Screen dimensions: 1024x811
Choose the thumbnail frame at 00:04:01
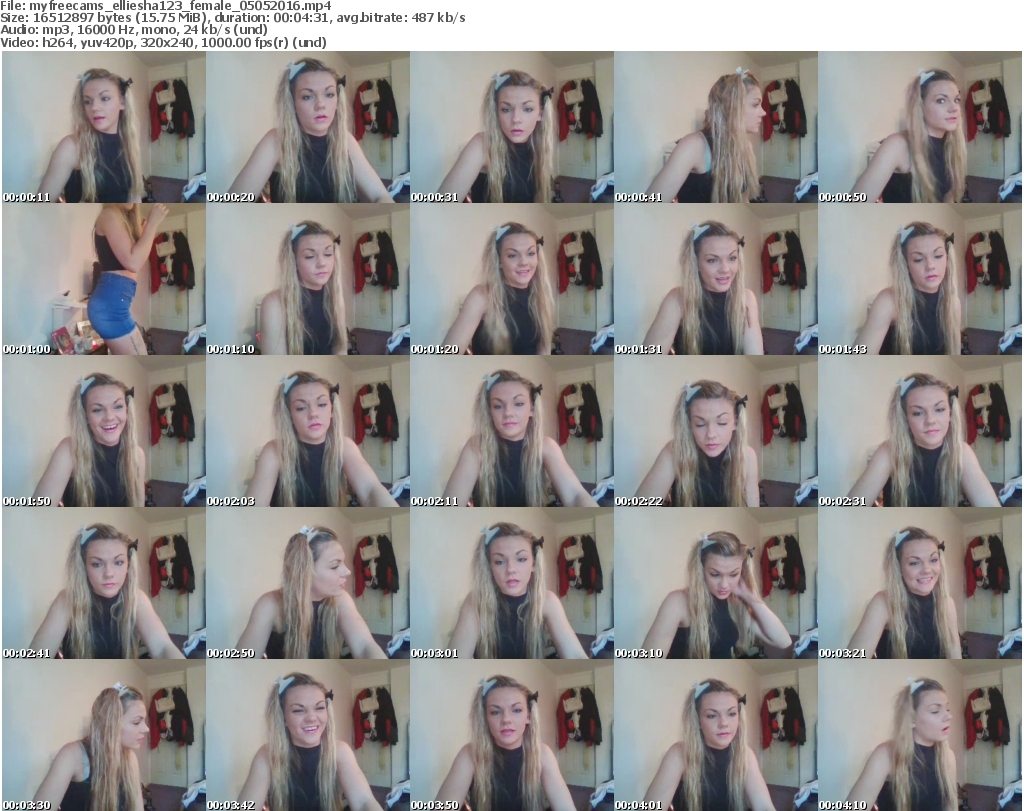point(716,735)
